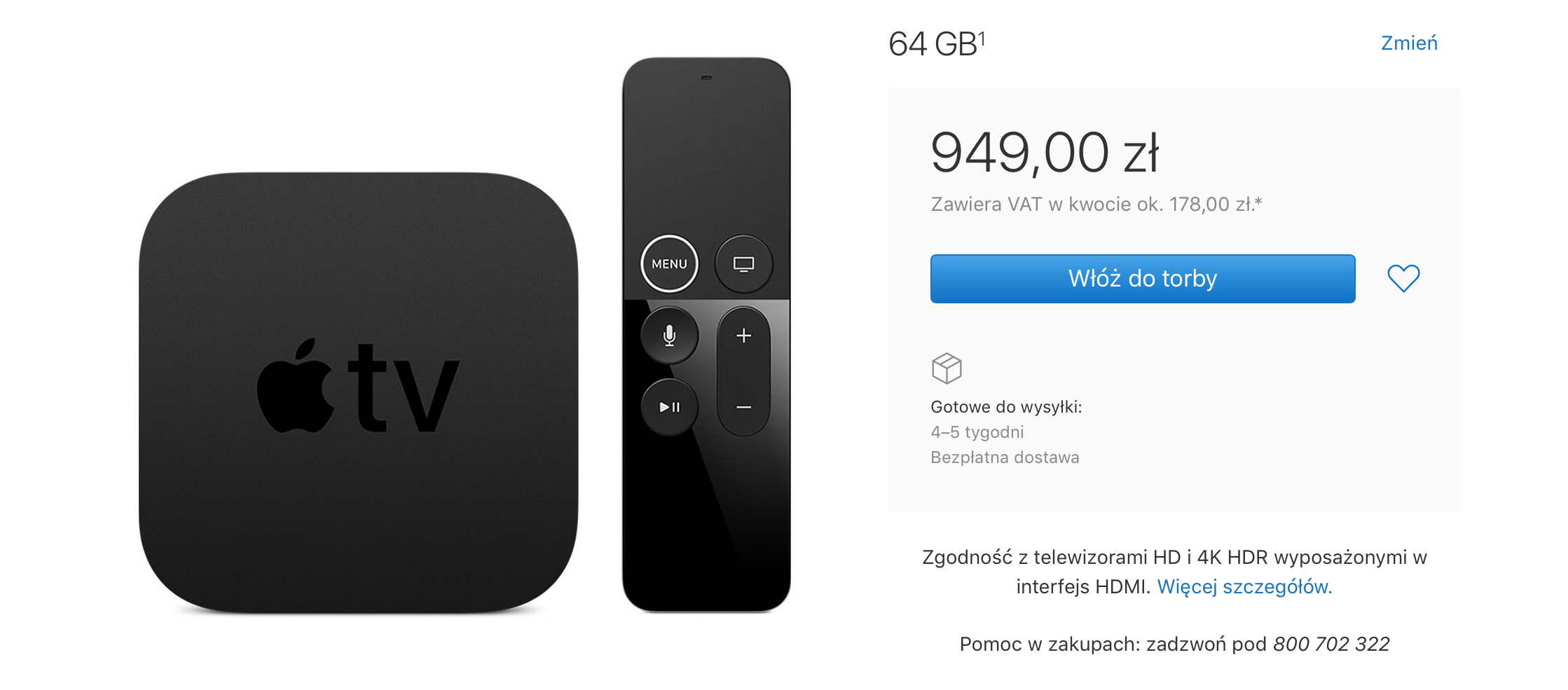
Task: Click the microphone Siri button on the remote
Action: click(x=669, y=336)
